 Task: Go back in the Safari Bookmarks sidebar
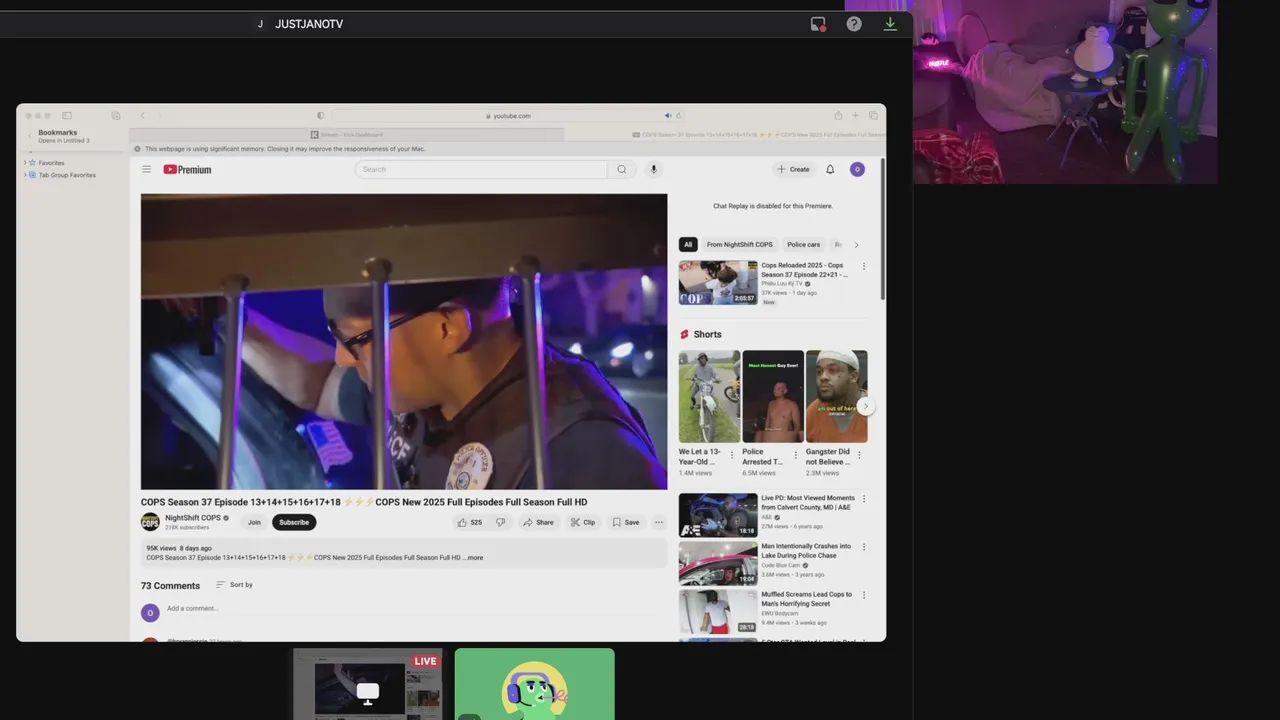point(29,135)
